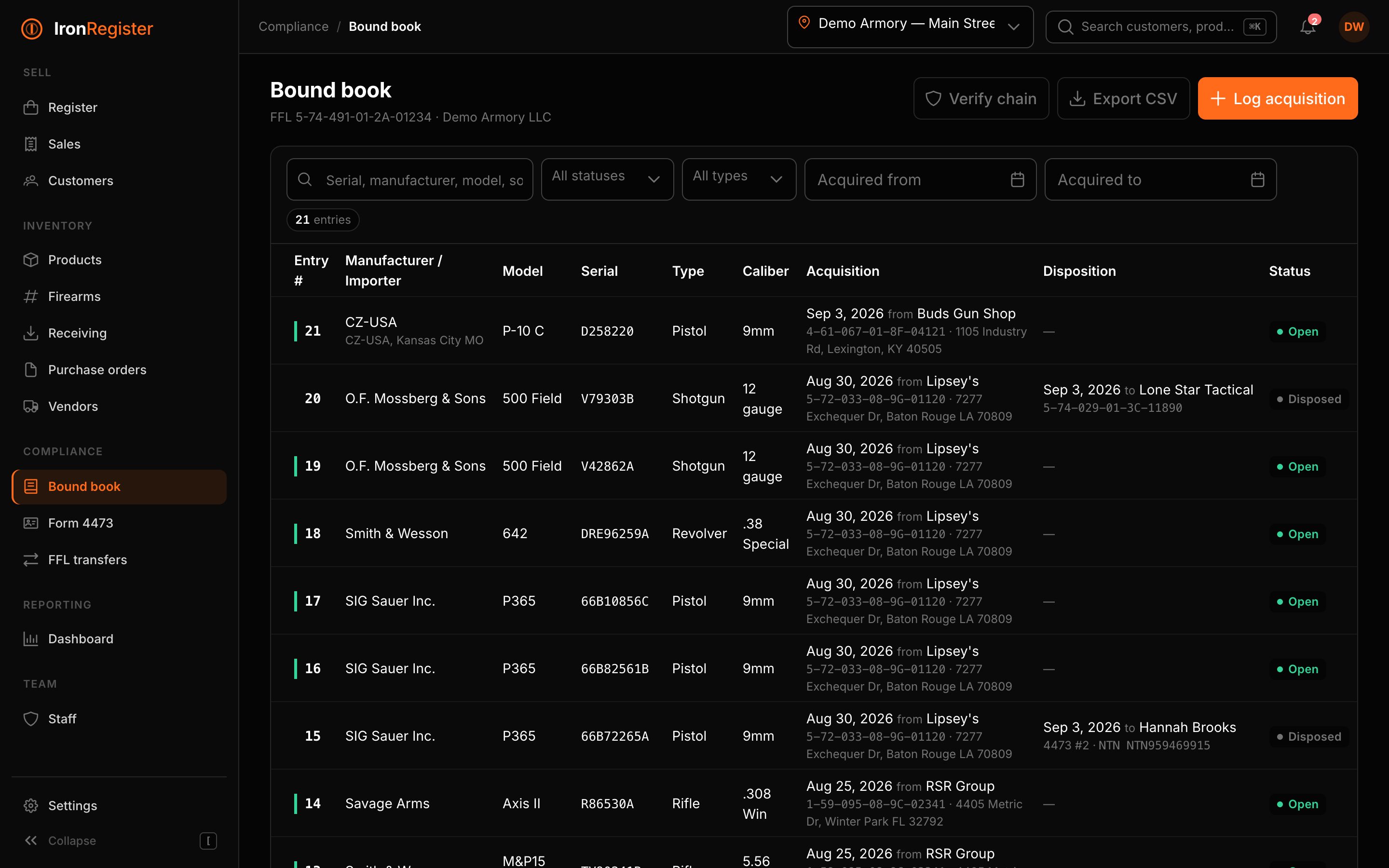Click the Compliance breadcrumb link
Screen dimensions: 1389x868
[293, 27]
